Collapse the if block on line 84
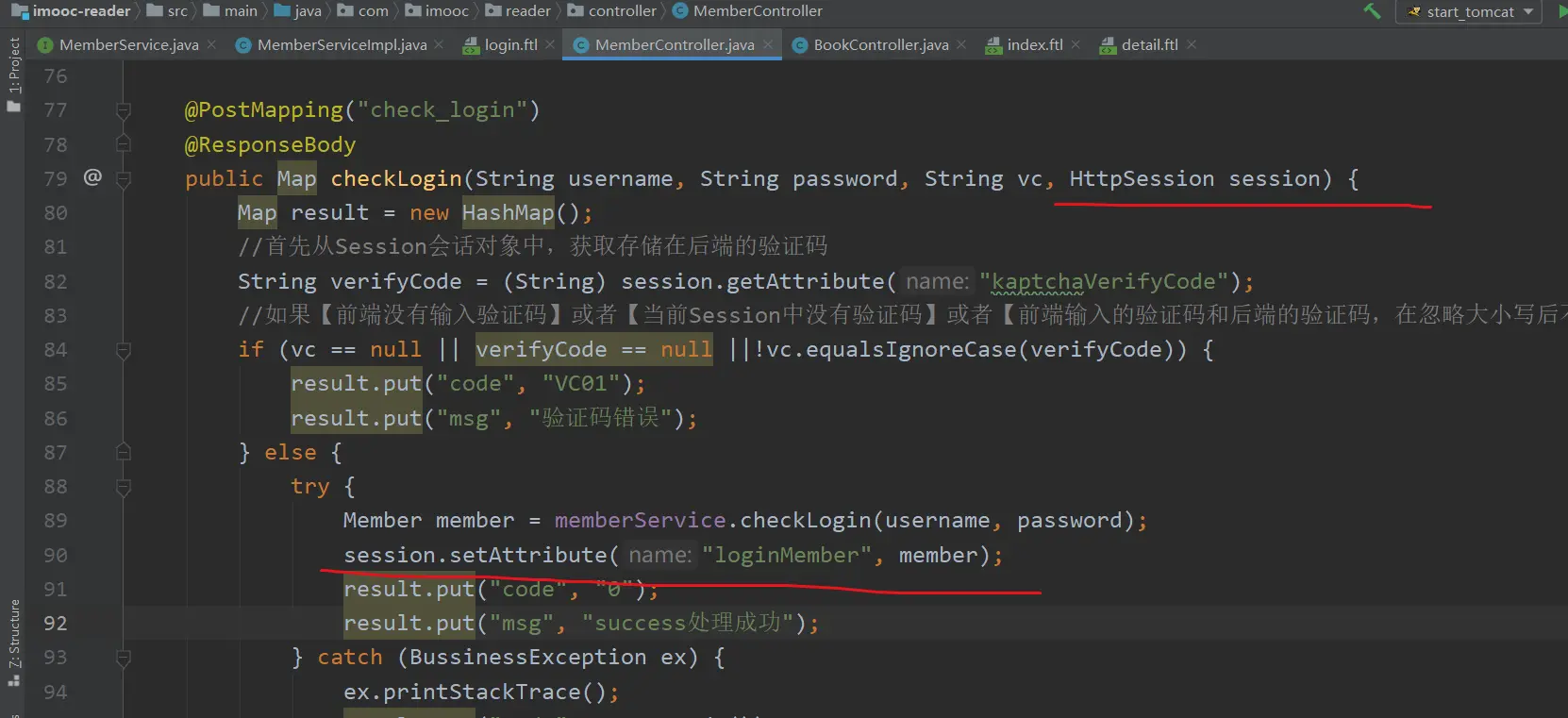The height and width of the screenshot is (718, 1568). pos(123,350)
